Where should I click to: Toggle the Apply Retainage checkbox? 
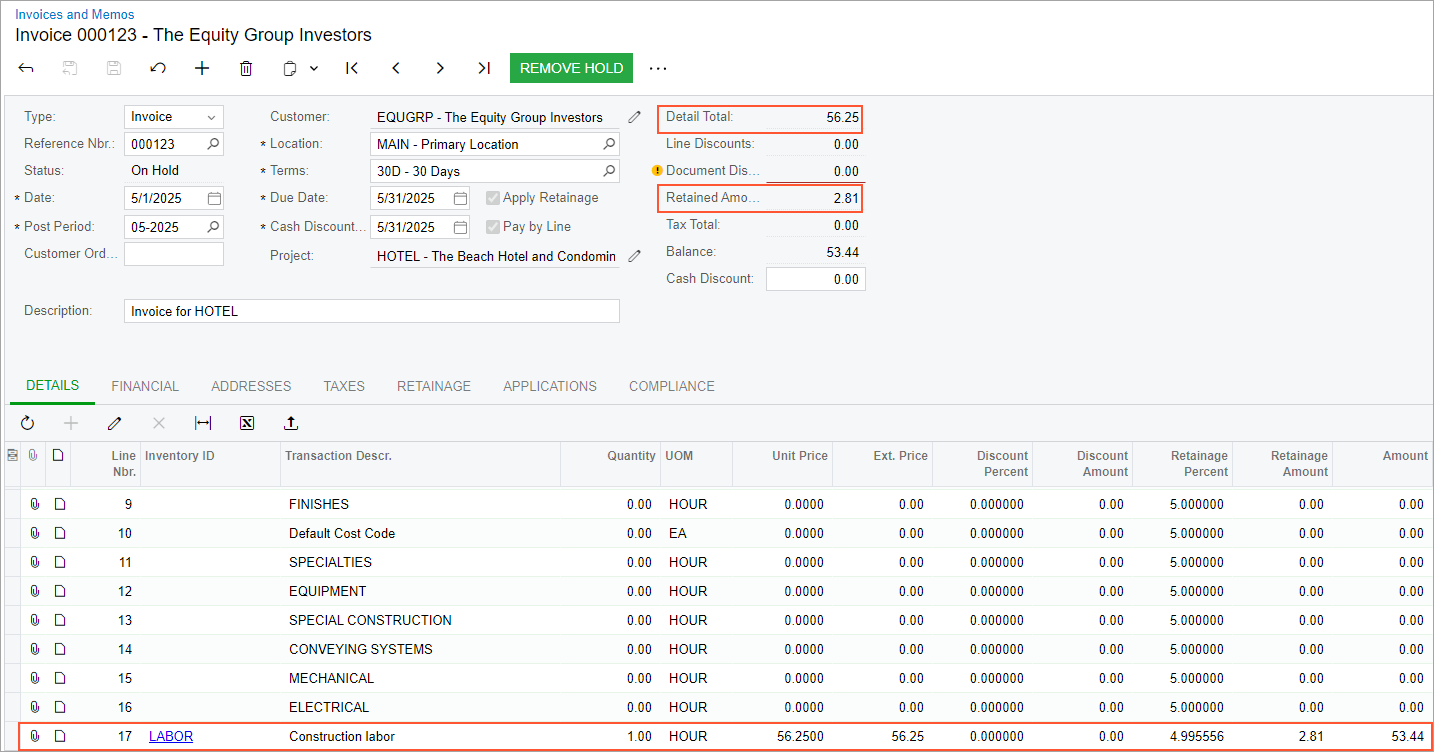493,198
